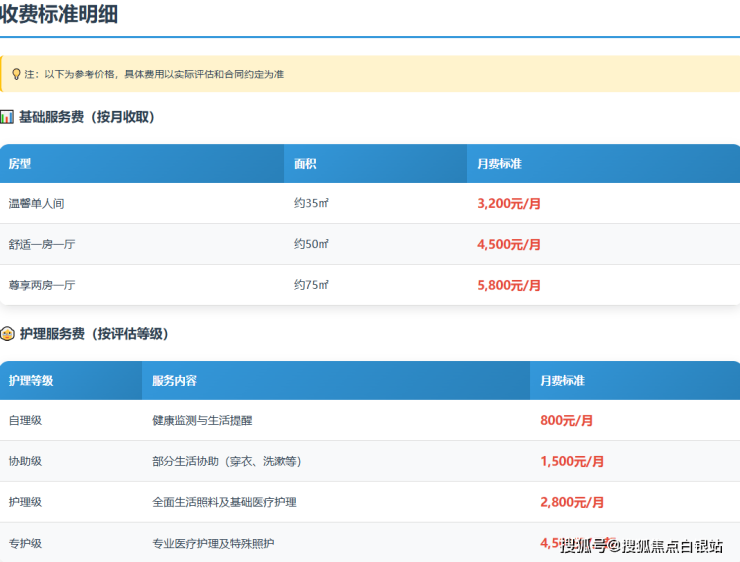The image size is (740, 562).
Task: Select the 房型 column header
Action: (x=20, y=164)
